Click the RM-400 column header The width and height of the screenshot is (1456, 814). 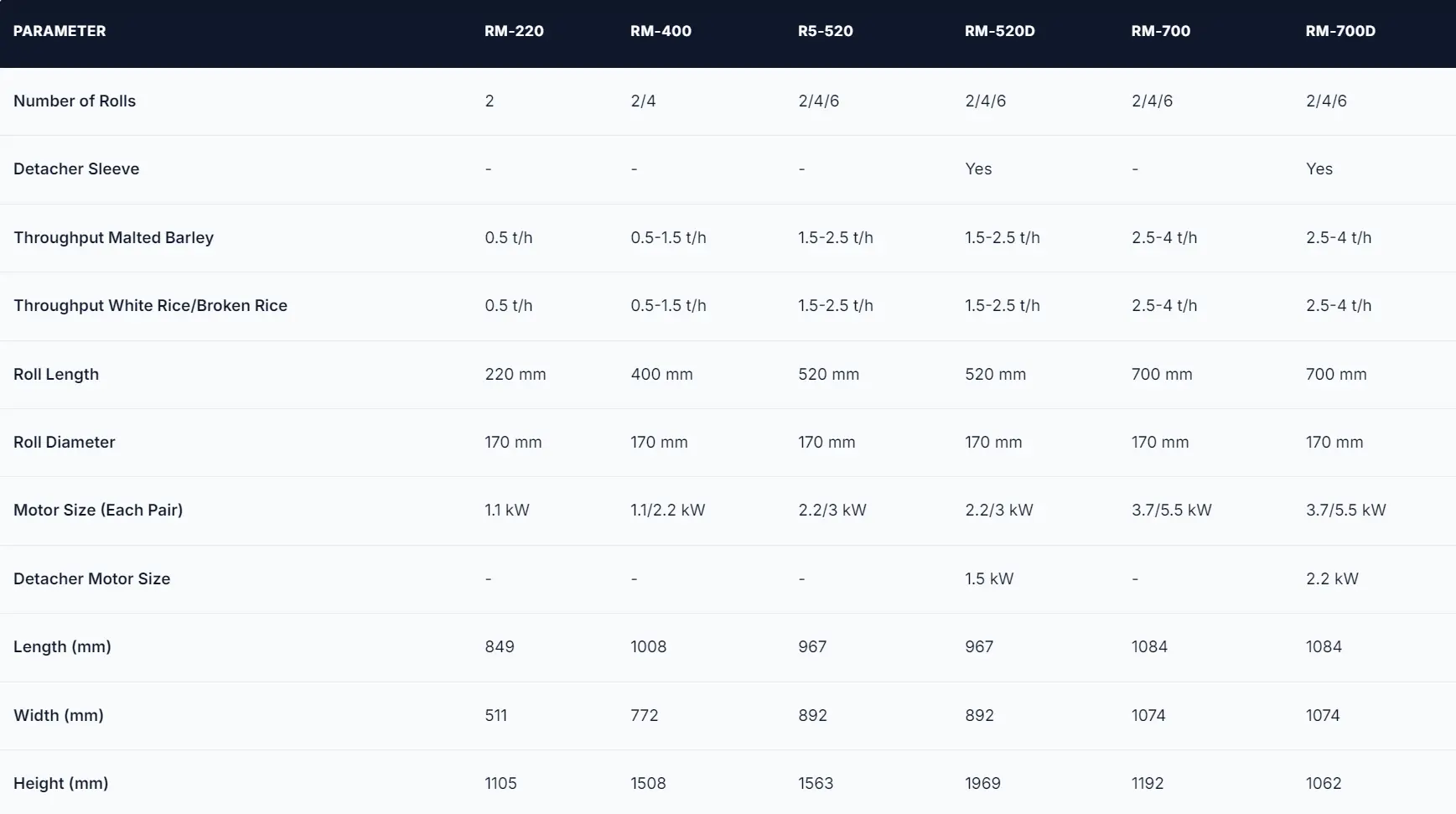tap(661, 31)
